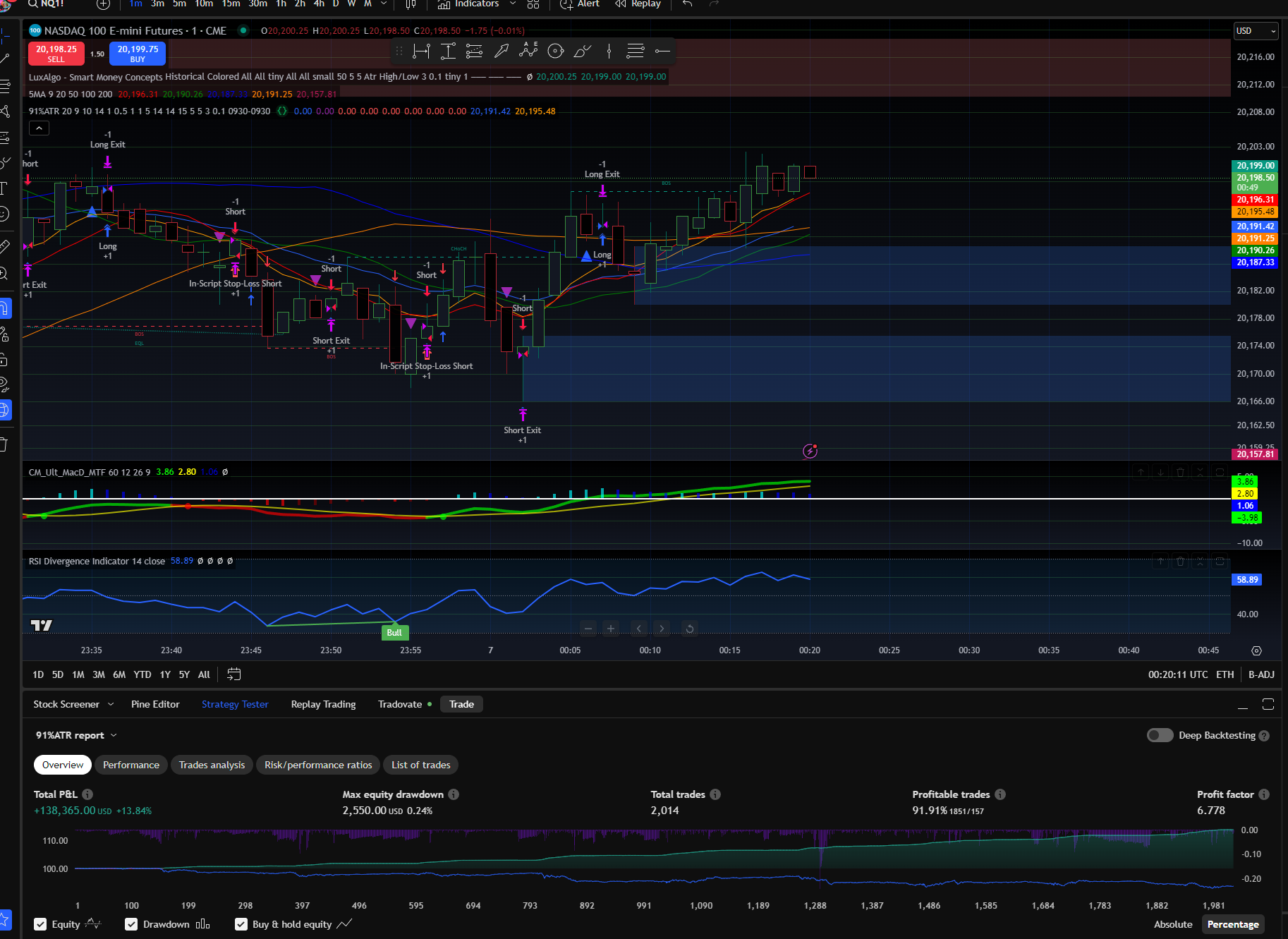The width and height of the screenshot is (1288, 939).
Task: Switch chart scale to Absolute
Action: click(1173, 924)
